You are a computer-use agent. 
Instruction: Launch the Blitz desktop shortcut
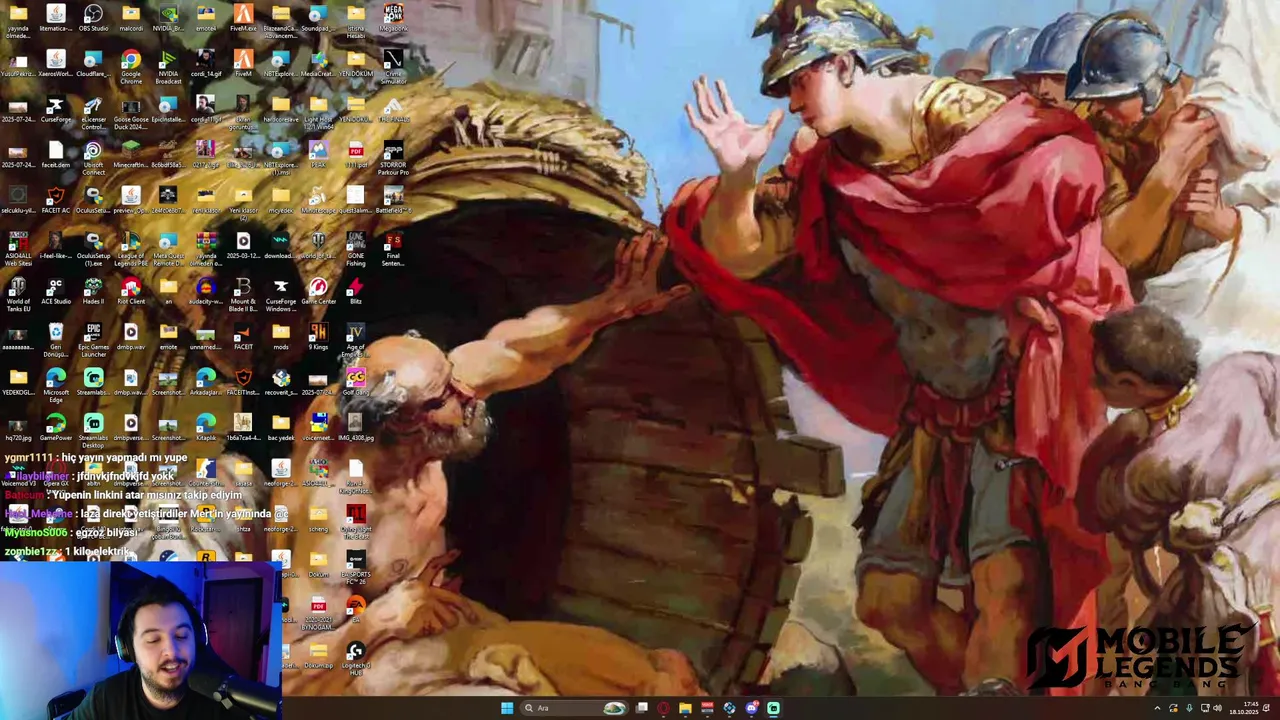pos(355,292)
